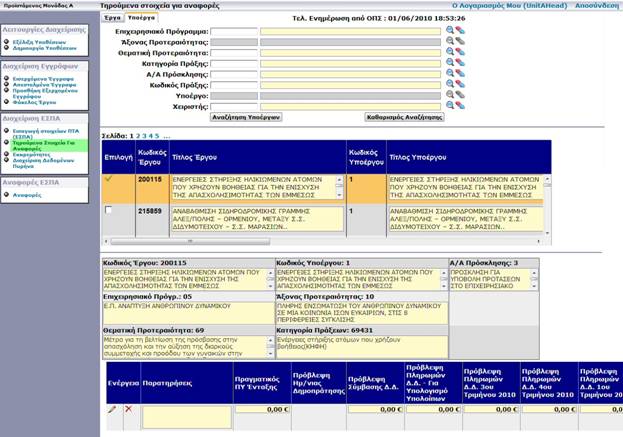Click the Κωδικός Πράξης input field

point(351,86)
